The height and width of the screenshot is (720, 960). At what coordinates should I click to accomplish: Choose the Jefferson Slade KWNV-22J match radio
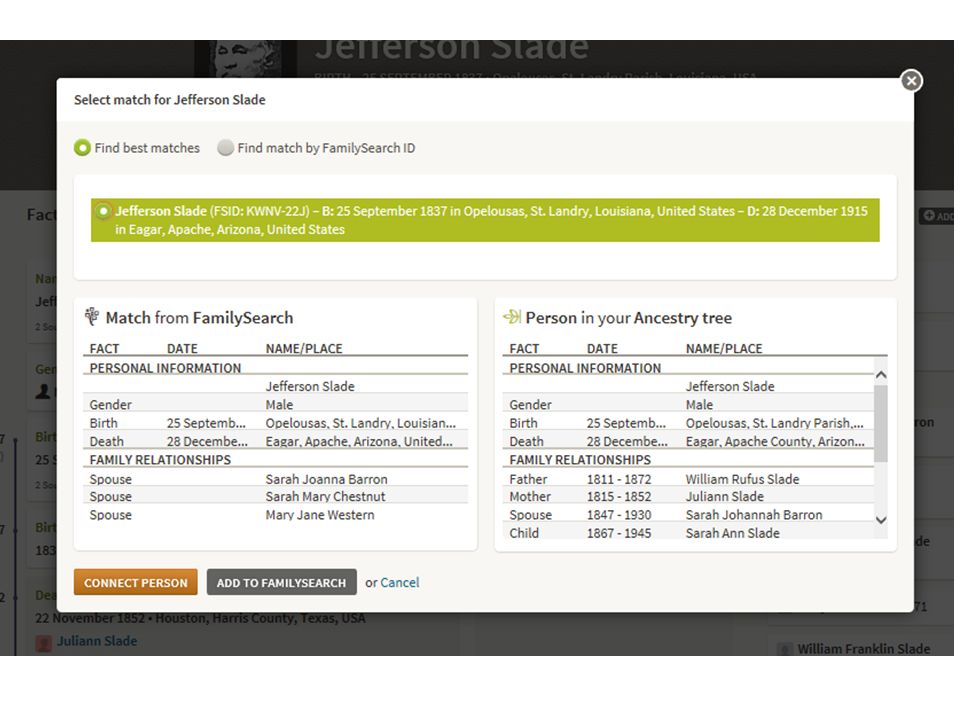103,211
